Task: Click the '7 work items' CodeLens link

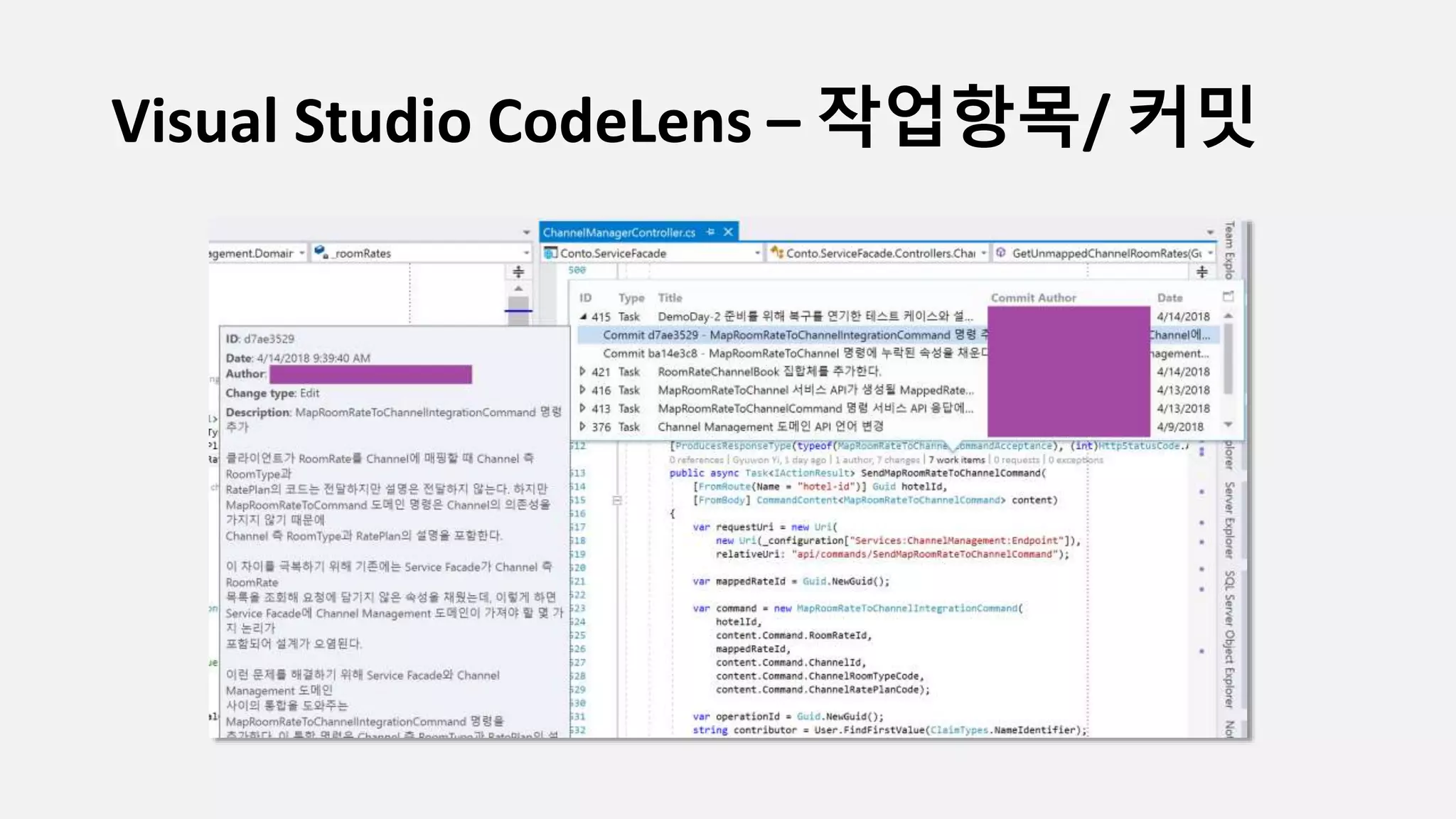Action: (x=957, y=460)
